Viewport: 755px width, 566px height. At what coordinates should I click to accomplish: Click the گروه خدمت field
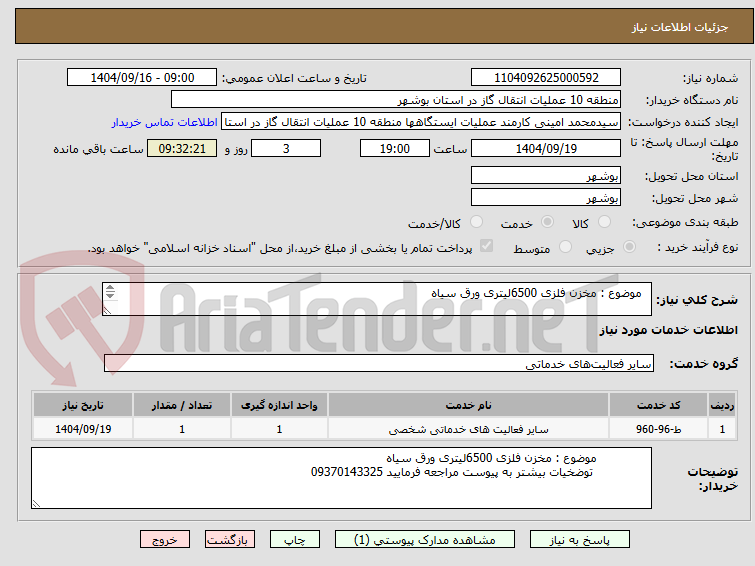coord(378,363)
